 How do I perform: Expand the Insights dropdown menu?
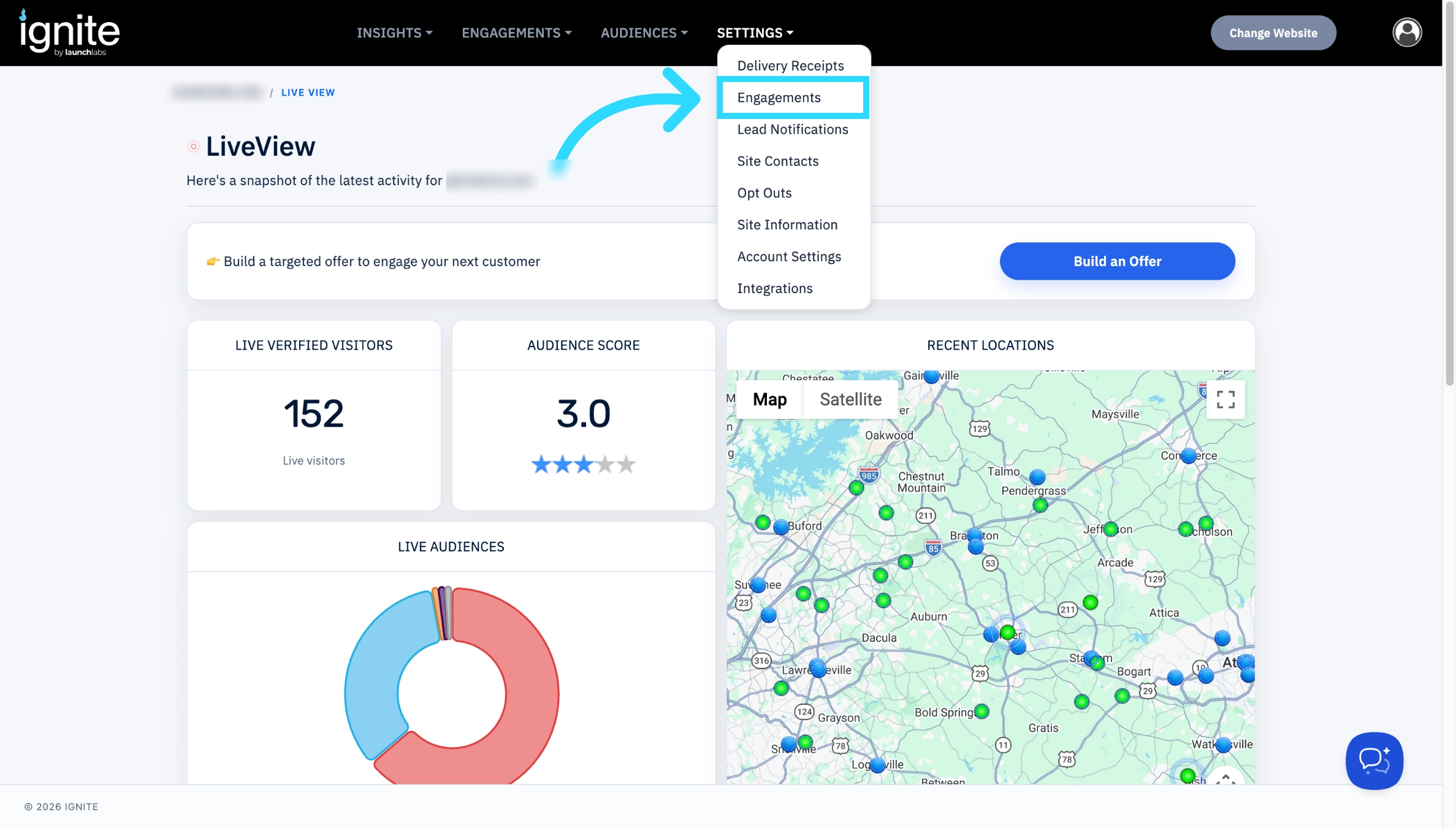pos(394,33)
